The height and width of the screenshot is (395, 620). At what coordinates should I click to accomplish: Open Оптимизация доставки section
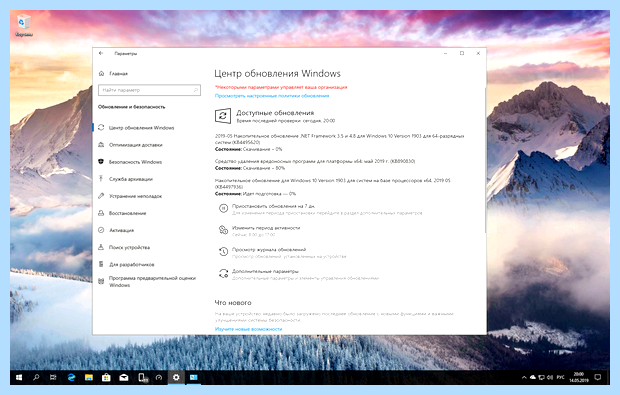click(x=130, y=145)
